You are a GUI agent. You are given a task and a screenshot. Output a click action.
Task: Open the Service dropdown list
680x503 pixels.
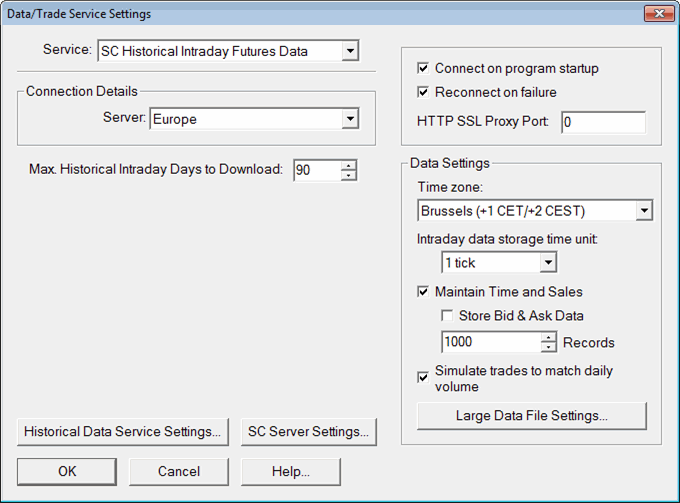349,51
